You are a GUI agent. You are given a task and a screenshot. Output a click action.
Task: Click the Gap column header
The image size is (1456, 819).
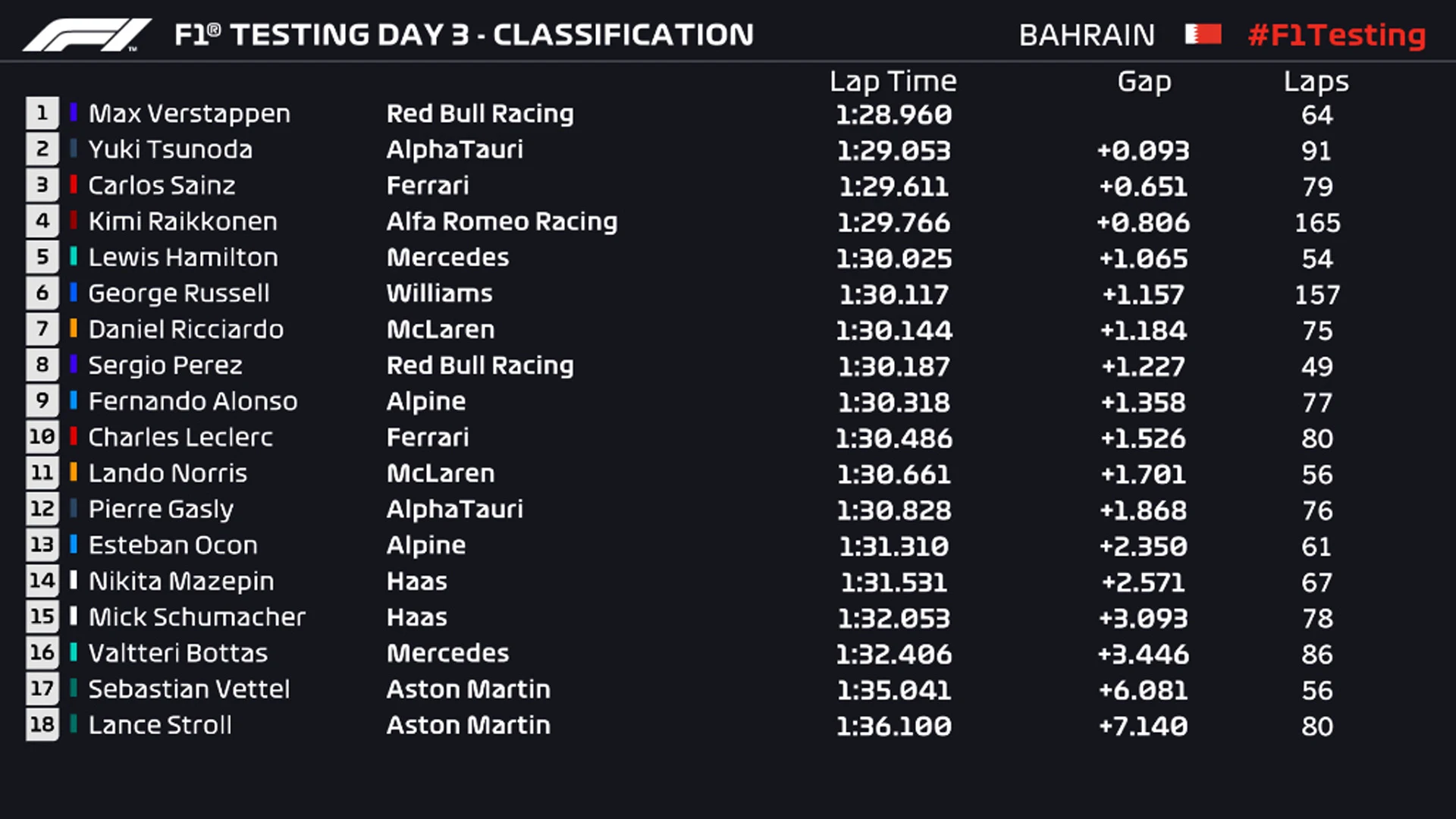click(1144, 81)
